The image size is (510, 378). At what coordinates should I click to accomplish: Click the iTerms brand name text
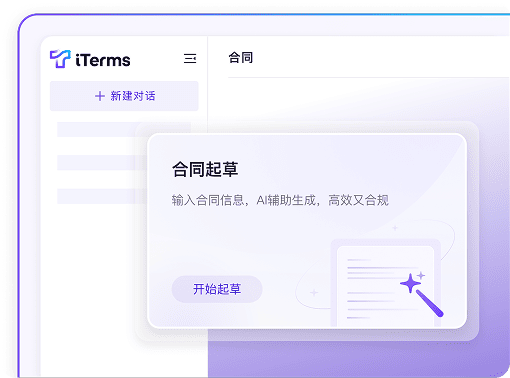pos(103,60)
